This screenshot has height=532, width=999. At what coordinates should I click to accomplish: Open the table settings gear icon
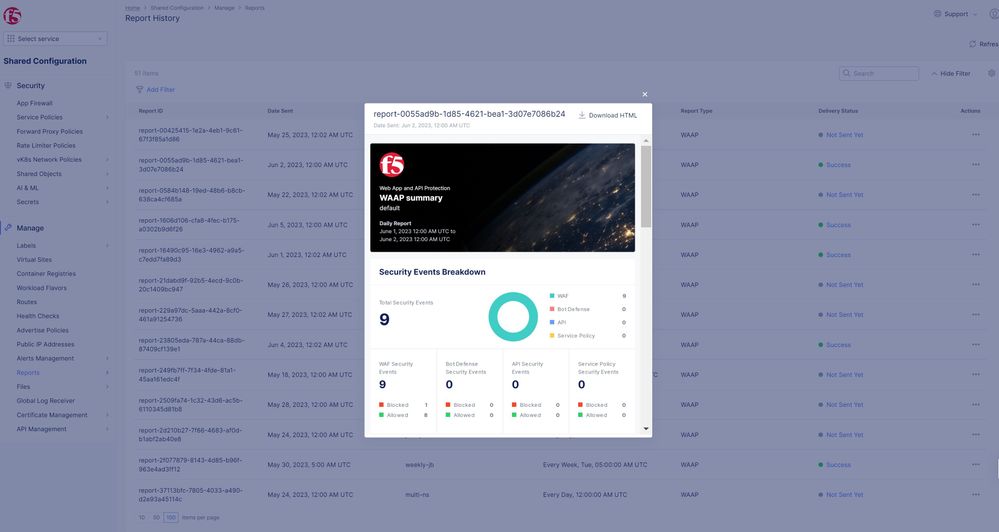pos(992,73)
